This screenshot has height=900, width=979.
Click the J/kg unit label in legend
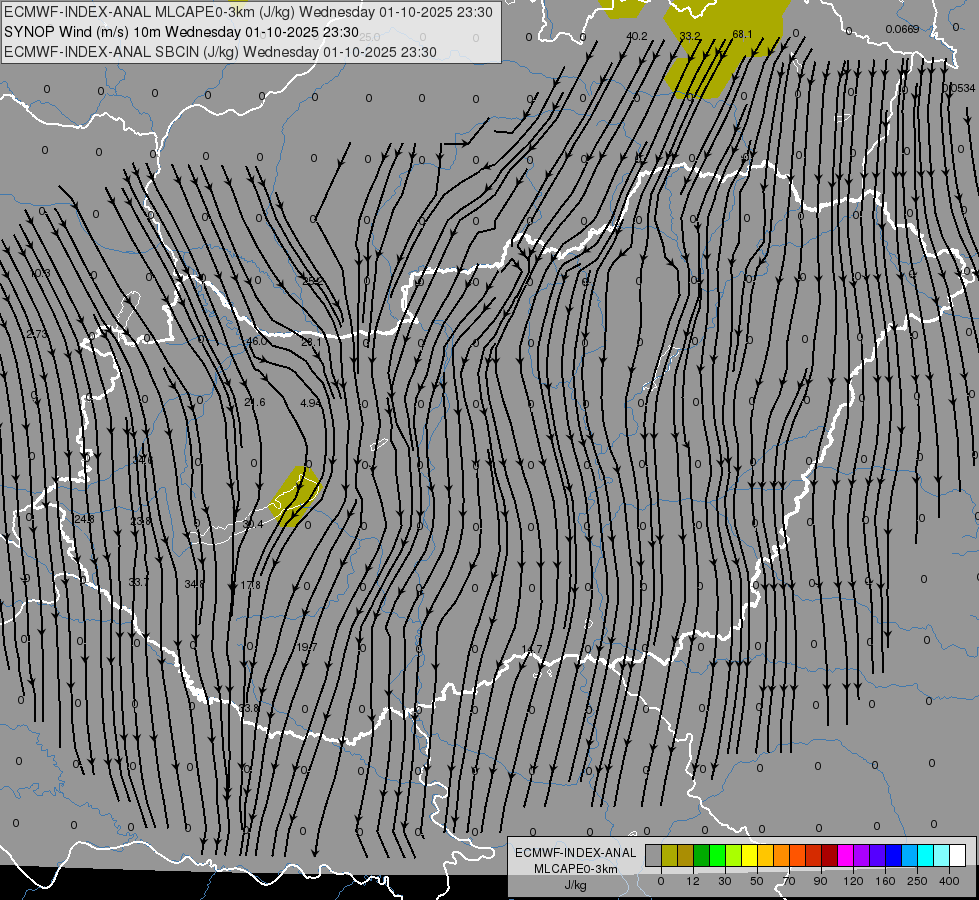pos(575,885)
